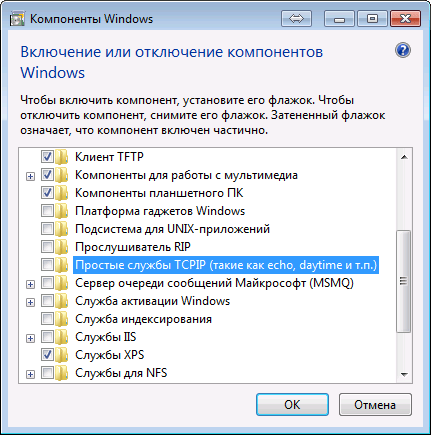Expand the Сервер очереди сообщений (MSMQ) node
Viewport: 431px width, 435px height.
click(30, 284)
